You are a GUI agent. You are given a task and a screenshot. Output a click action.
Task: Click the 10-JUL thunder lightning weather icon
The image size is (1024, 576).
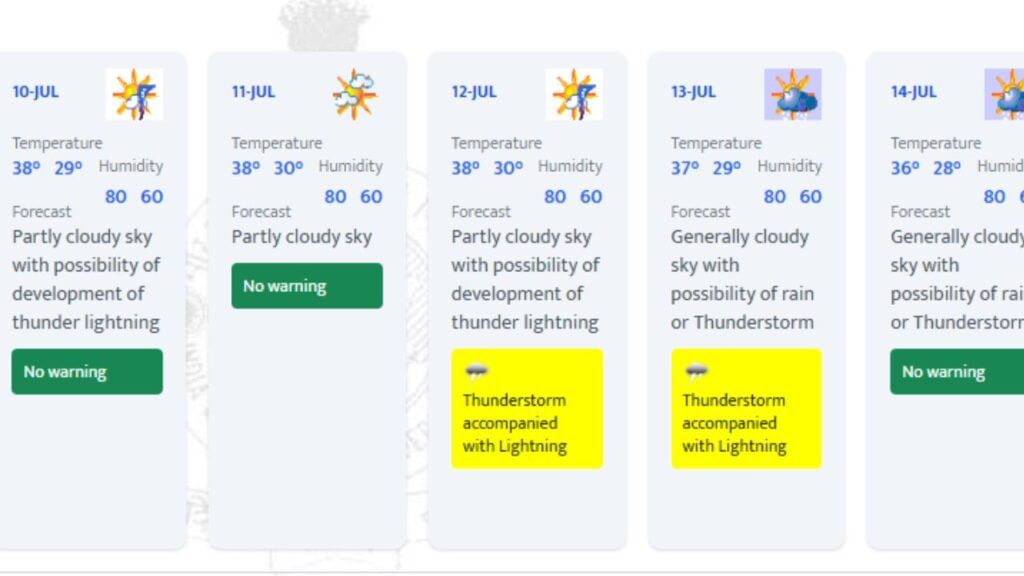coord(135,94)
